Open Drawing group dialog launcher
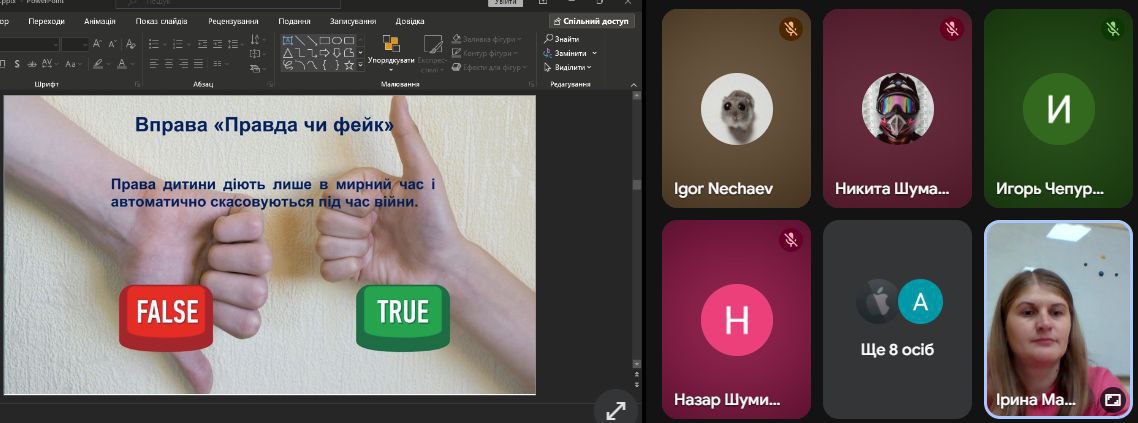 click(x=531, y=84)
